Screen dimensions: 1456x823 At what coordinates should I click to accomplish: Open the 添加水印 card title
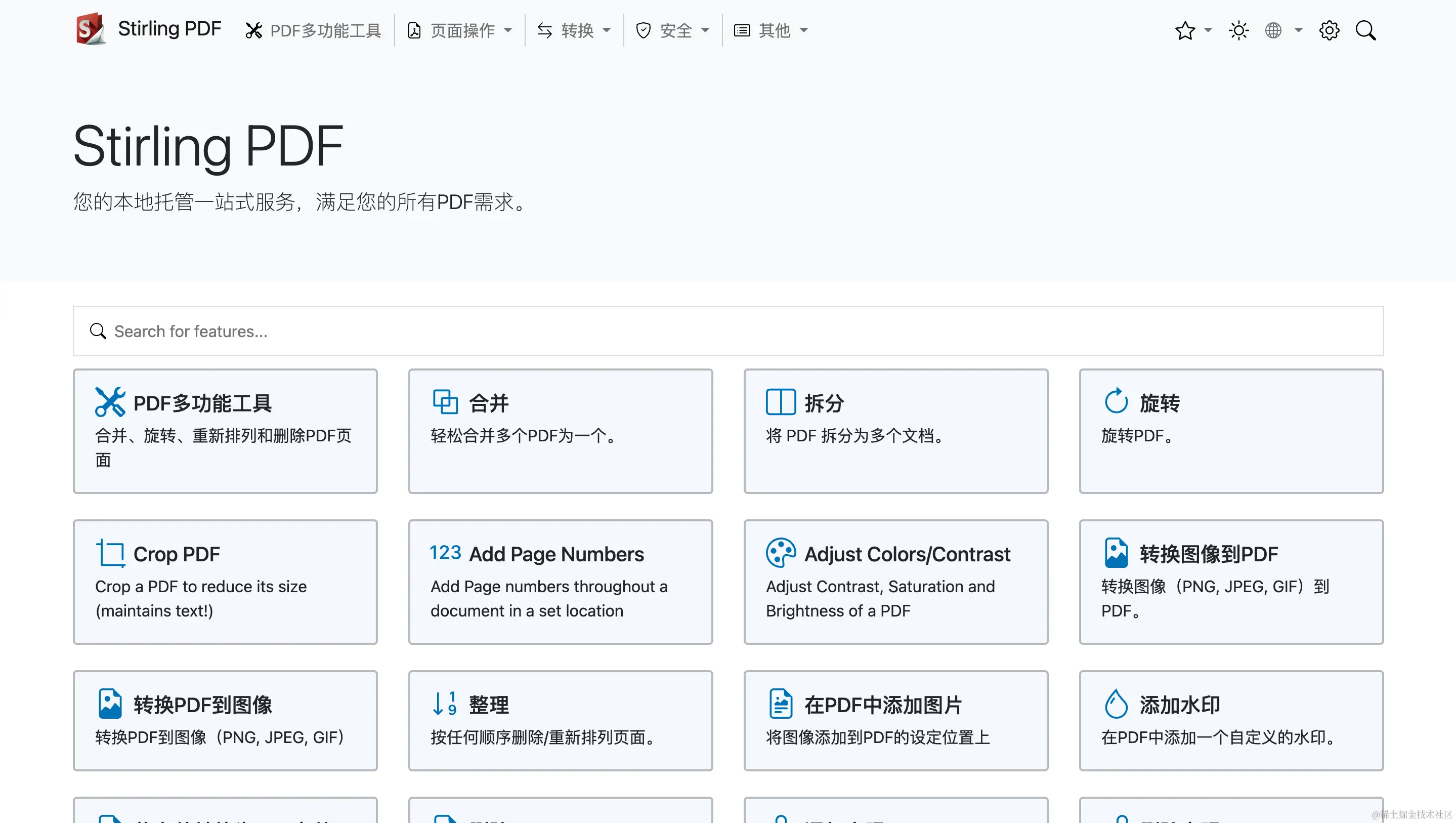(x=1180, y=705)
